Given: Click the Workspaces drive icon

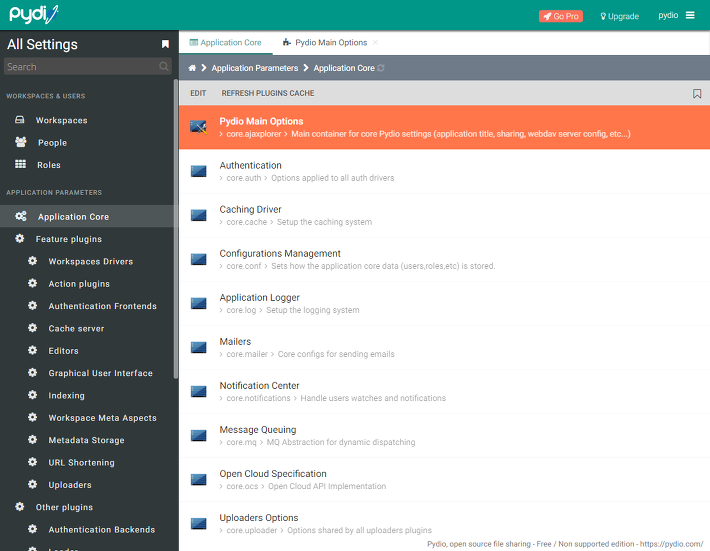Looking at the screenshot, I should 19,120.
